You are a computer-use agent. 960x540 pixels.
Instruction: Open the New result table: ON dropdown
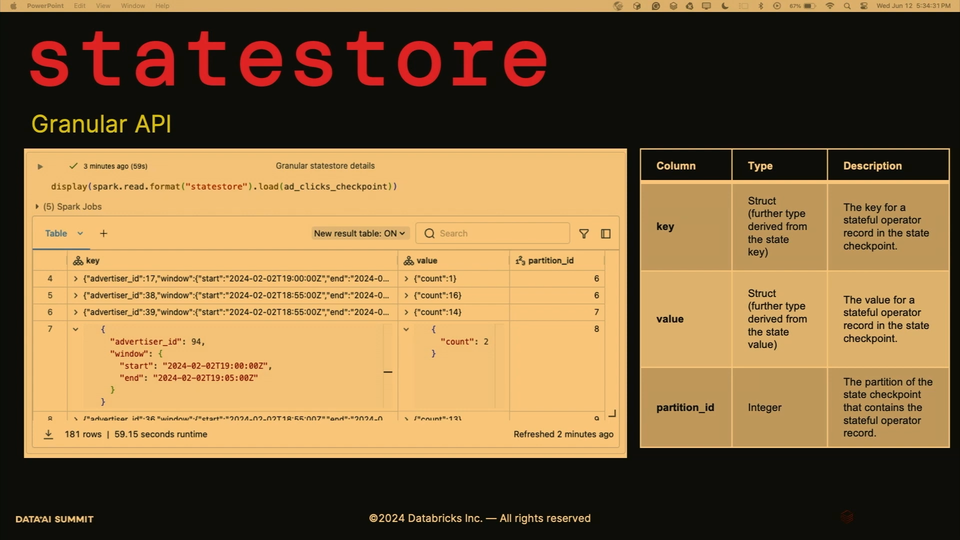[x=359, y=233]
